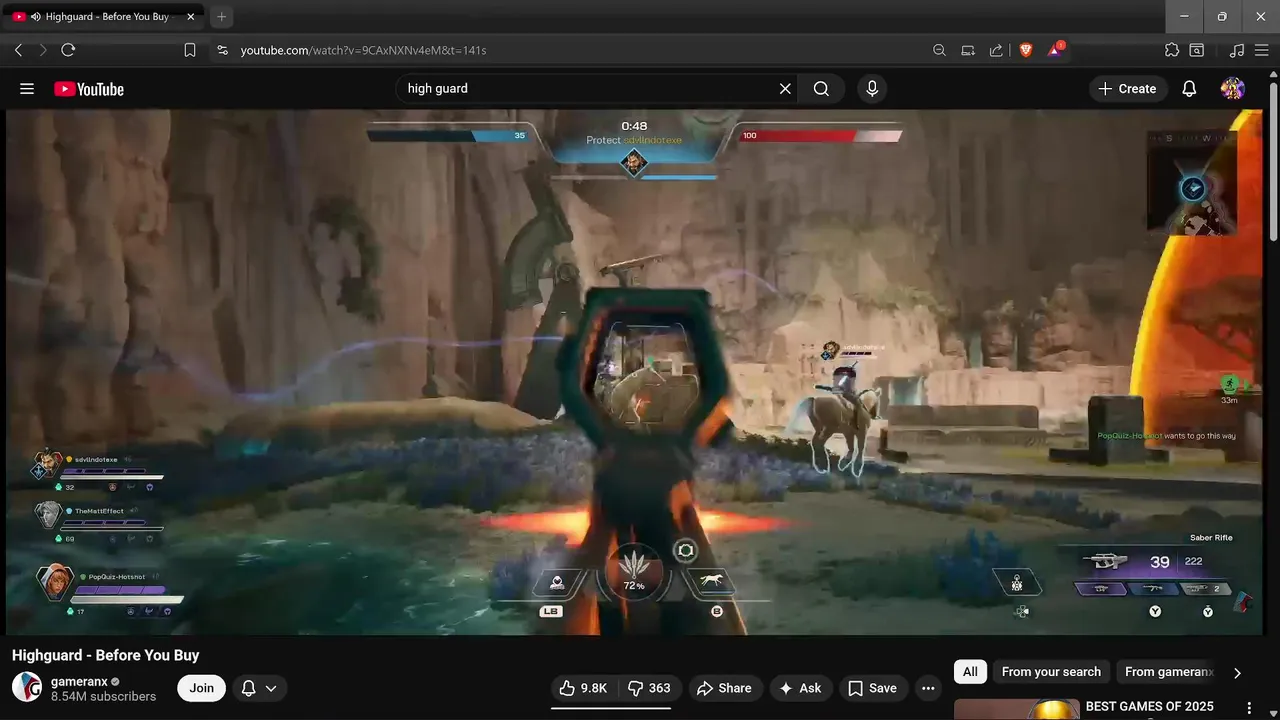This screenshot has height=720, width=1280.
Task: Open the BEST GAMES OF 2025 title
Action: (1150, 707)
